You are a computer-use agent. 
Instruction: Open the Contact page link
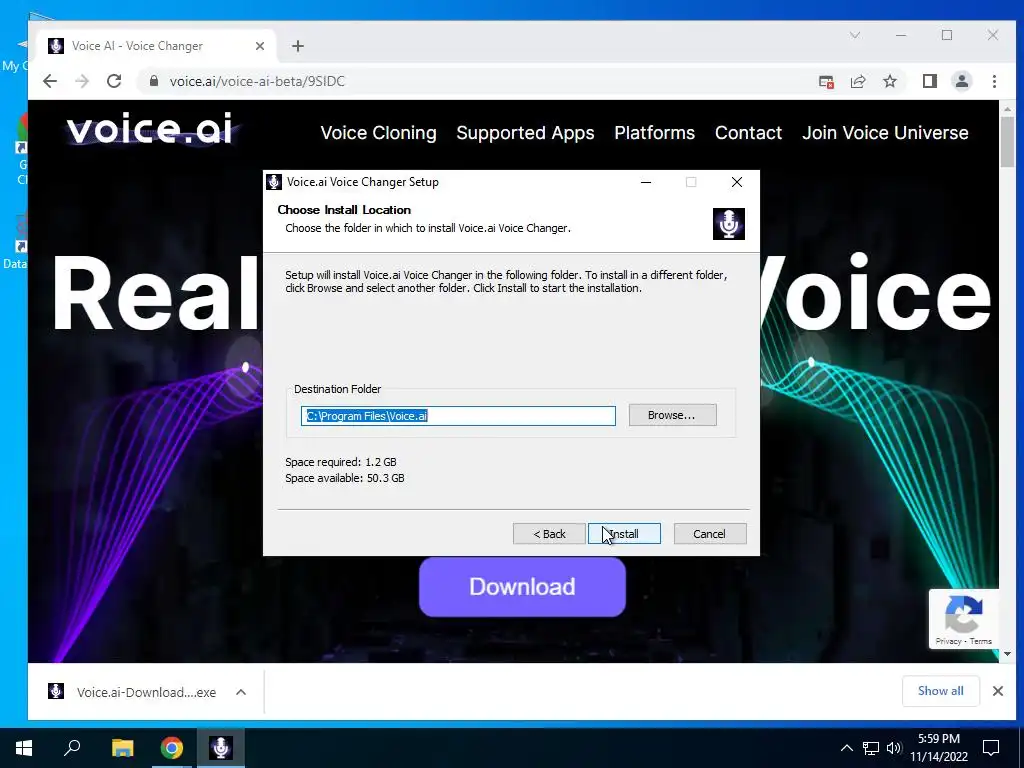coord(748,133)
